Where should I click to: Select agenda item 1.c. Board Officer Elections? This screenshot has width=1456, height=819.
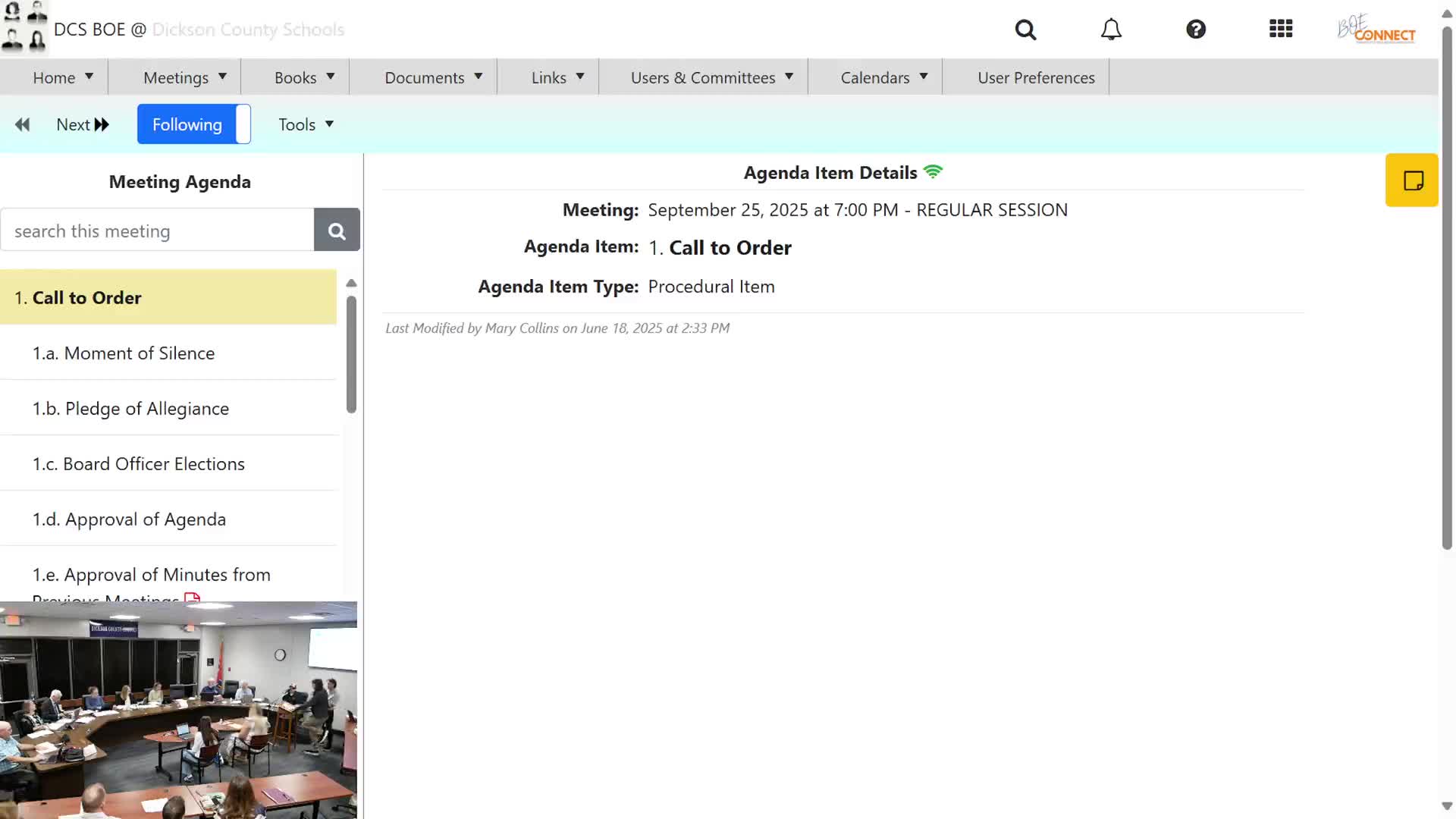click(x=139, y=463)
